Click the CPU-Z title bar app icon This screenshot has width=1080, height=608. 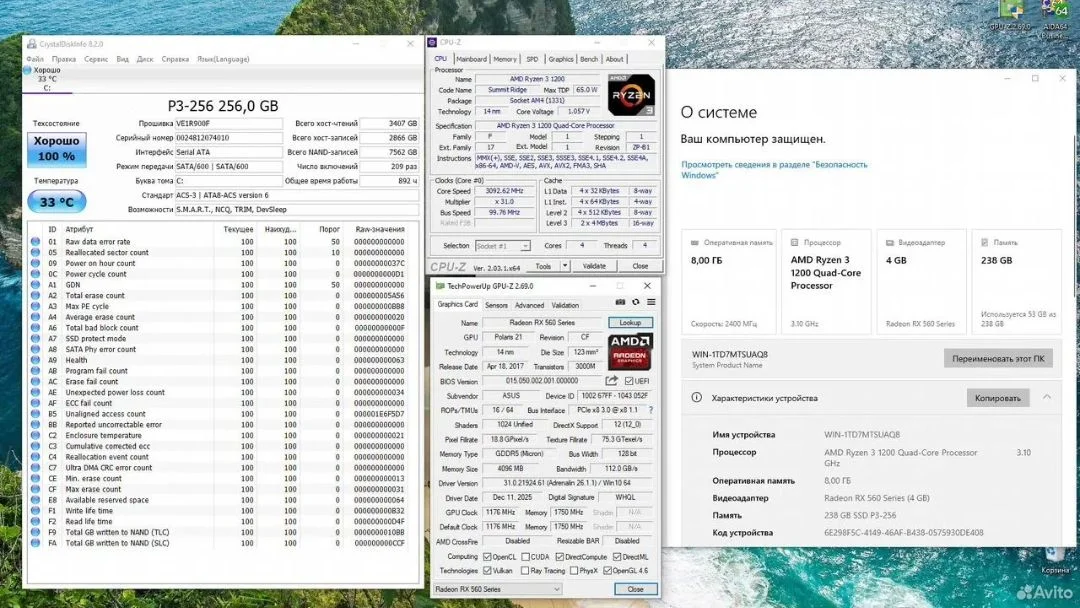pos(432,42)
